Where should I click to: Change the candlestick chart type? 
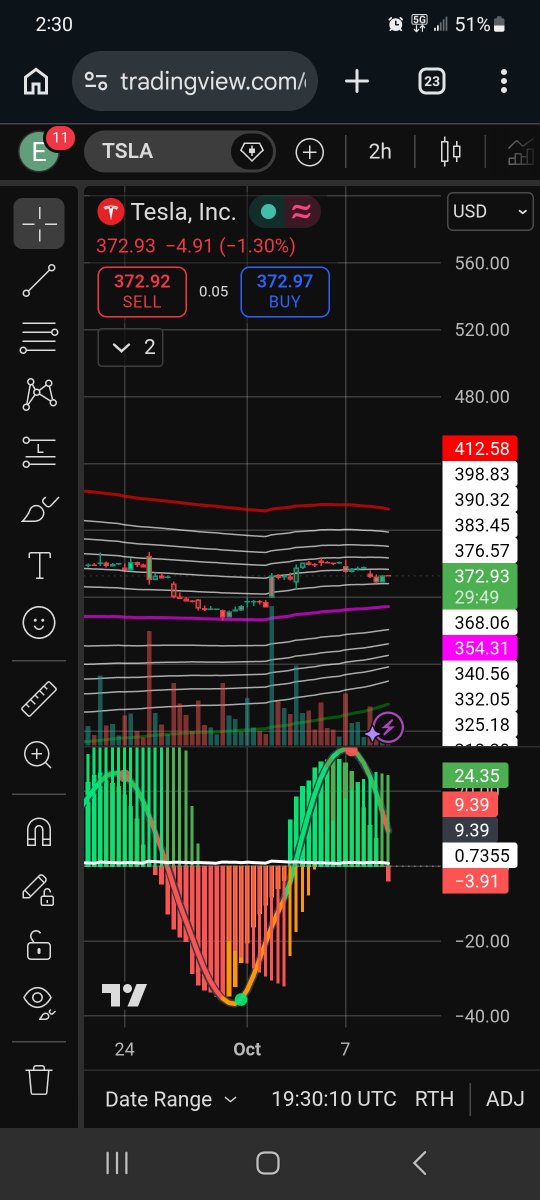(x=451, y=152)
